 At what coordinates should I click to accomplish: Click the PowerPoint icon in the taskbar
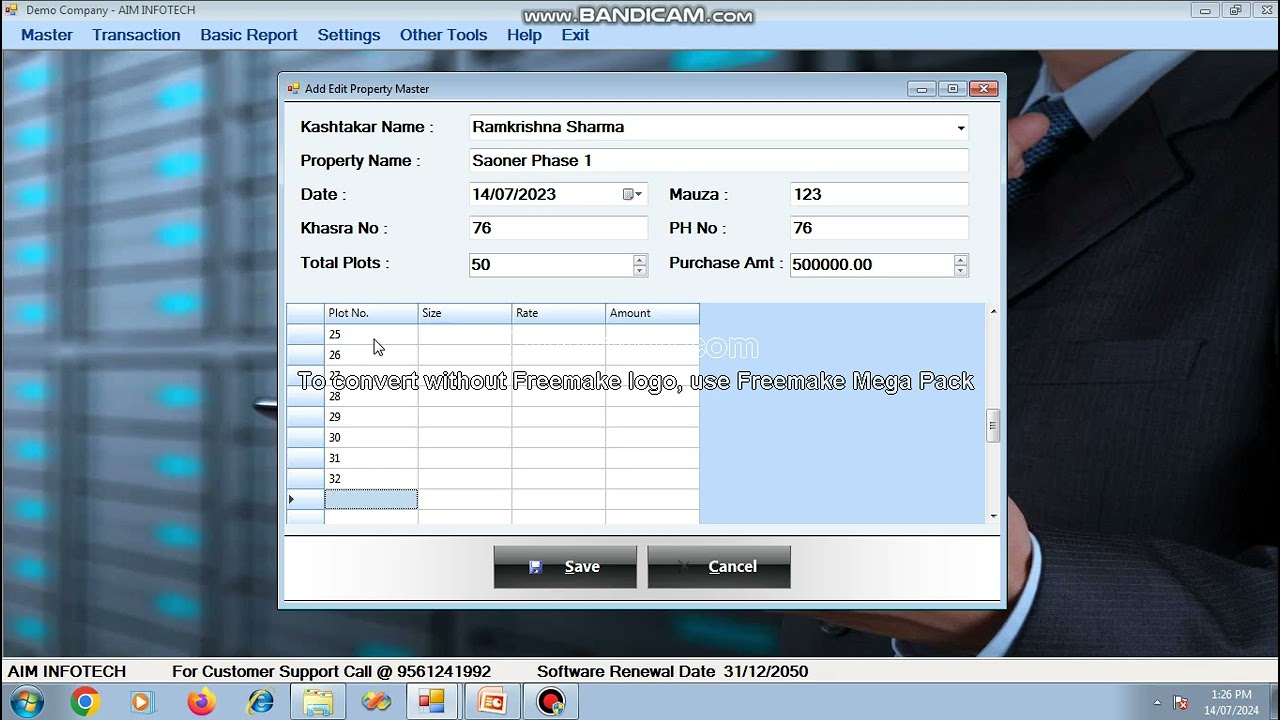[x=492, y=702]
